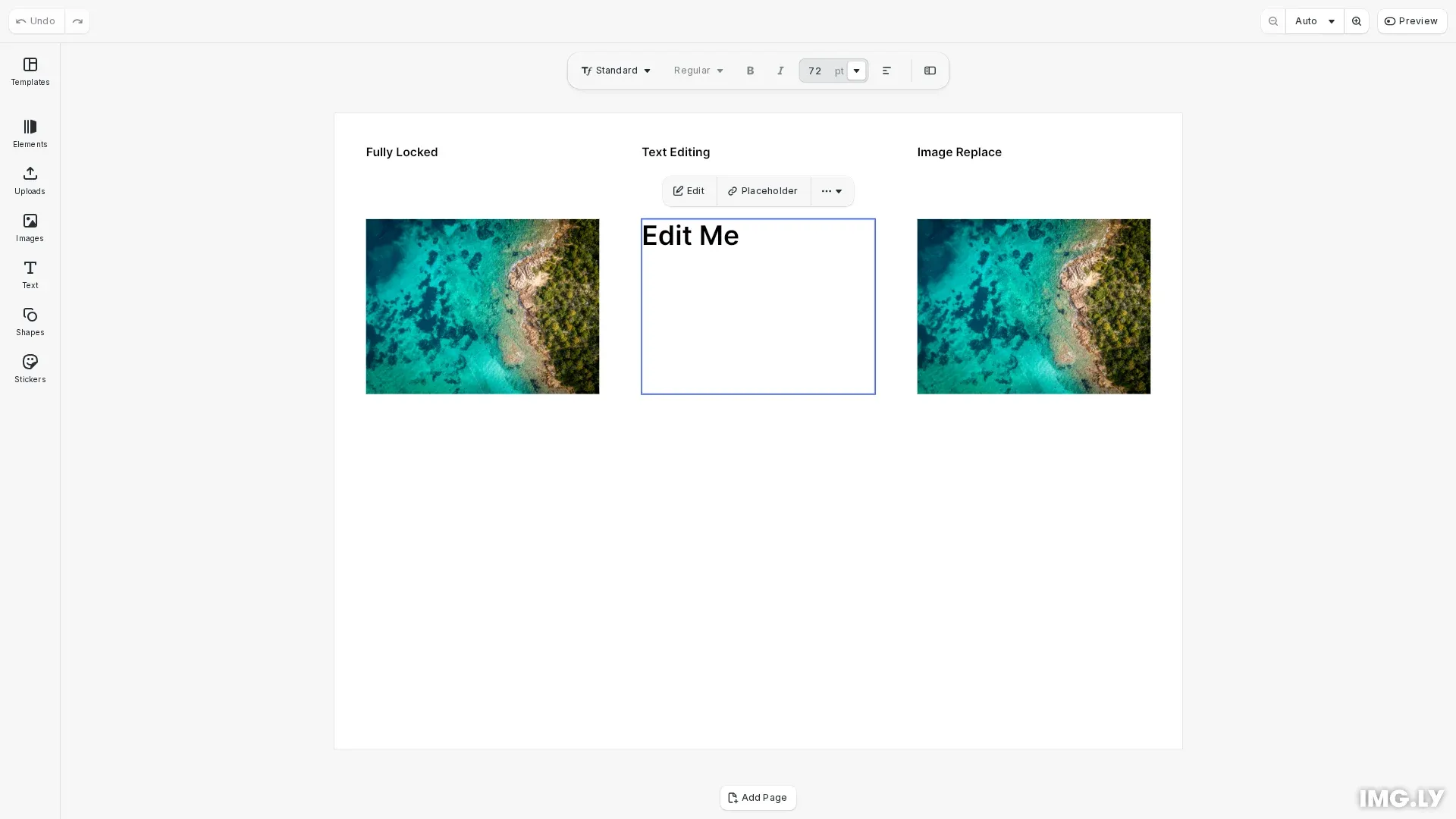The height and width of the screenshot is (819, 1456).
Task: Expand the Auto zoom level dropdown
Action: pos(1314,21)
